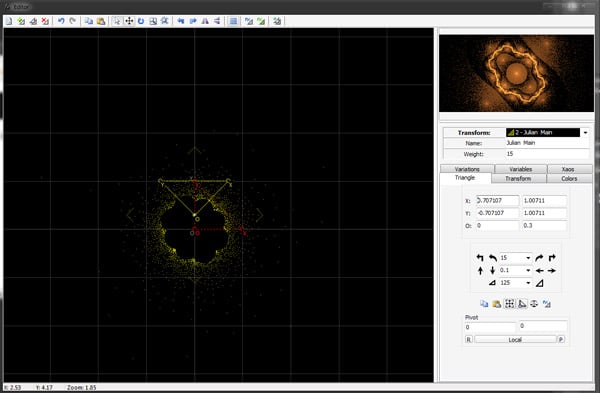Copy triangle using the top toolbar icon
This screenshot has width=600, height=393.
(x=89, y=21)
